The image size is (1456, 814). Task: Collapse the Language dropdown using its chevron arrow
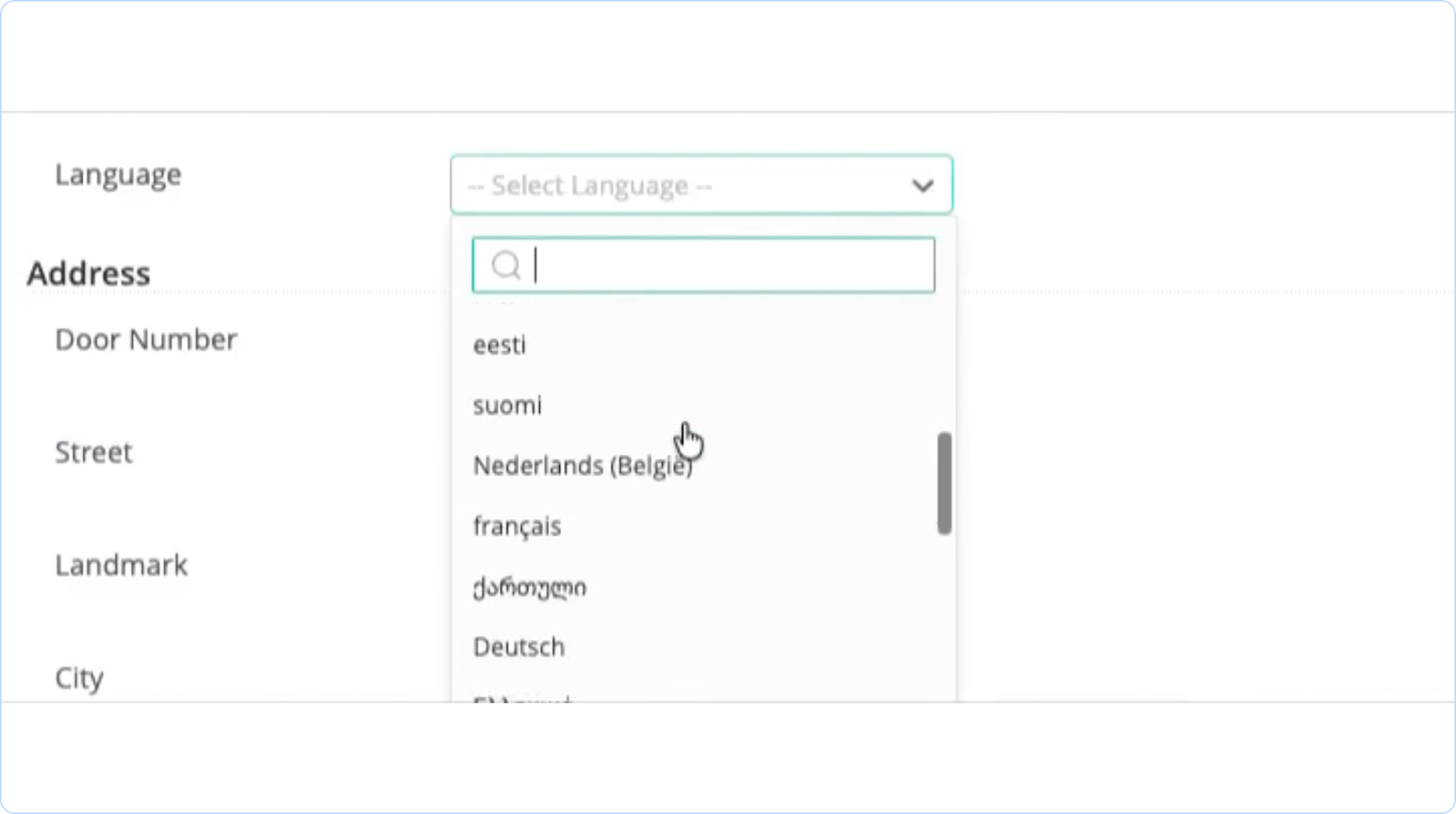[922, 186]
